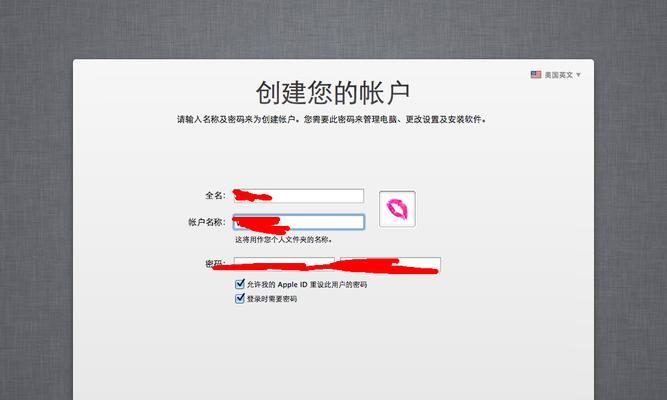Click the 创建您的帐户 heading
The height and width of the screenshot is (400, 667).
(x=333, y=93)
